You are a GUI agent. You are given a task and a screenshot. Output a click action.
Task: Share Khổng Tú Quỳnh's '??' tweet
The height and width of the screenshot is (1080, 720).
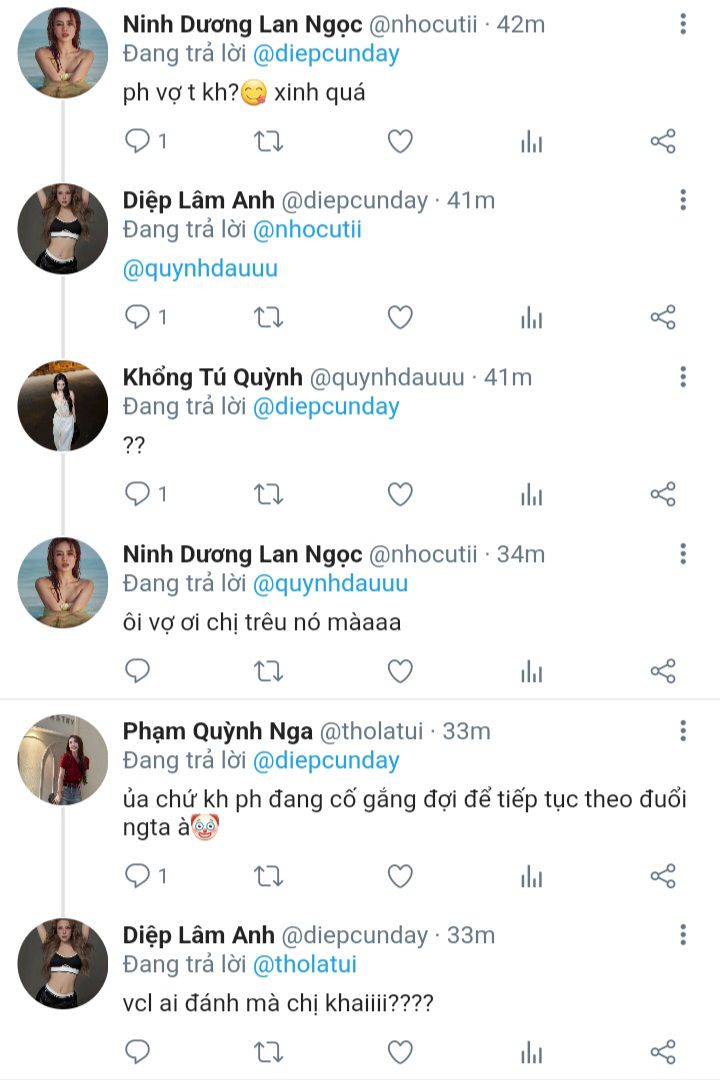pyautogui.click(x=663, y=494)
